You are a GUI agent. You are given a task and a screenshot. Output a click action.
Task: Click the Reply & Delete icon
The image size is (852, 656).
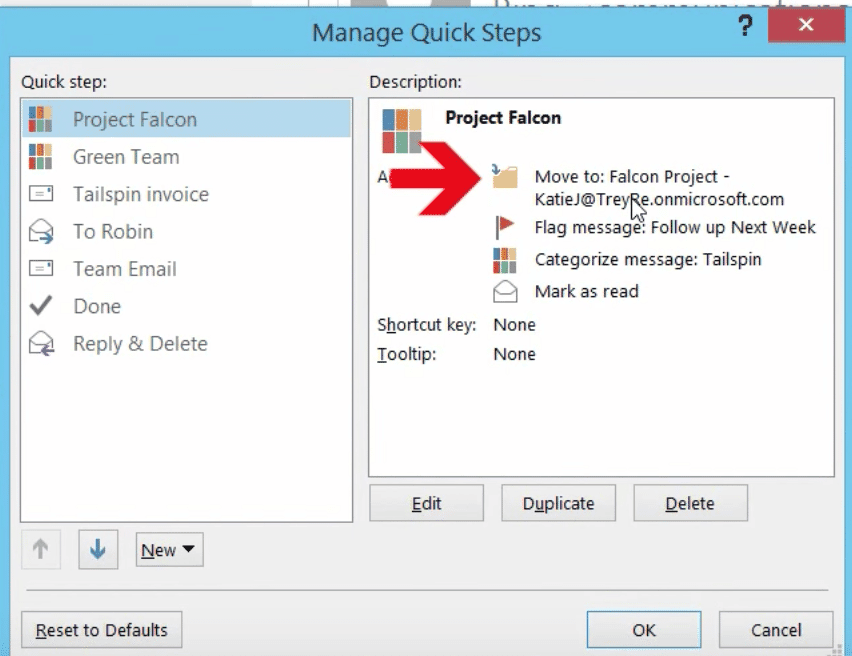tap(41, 344)
